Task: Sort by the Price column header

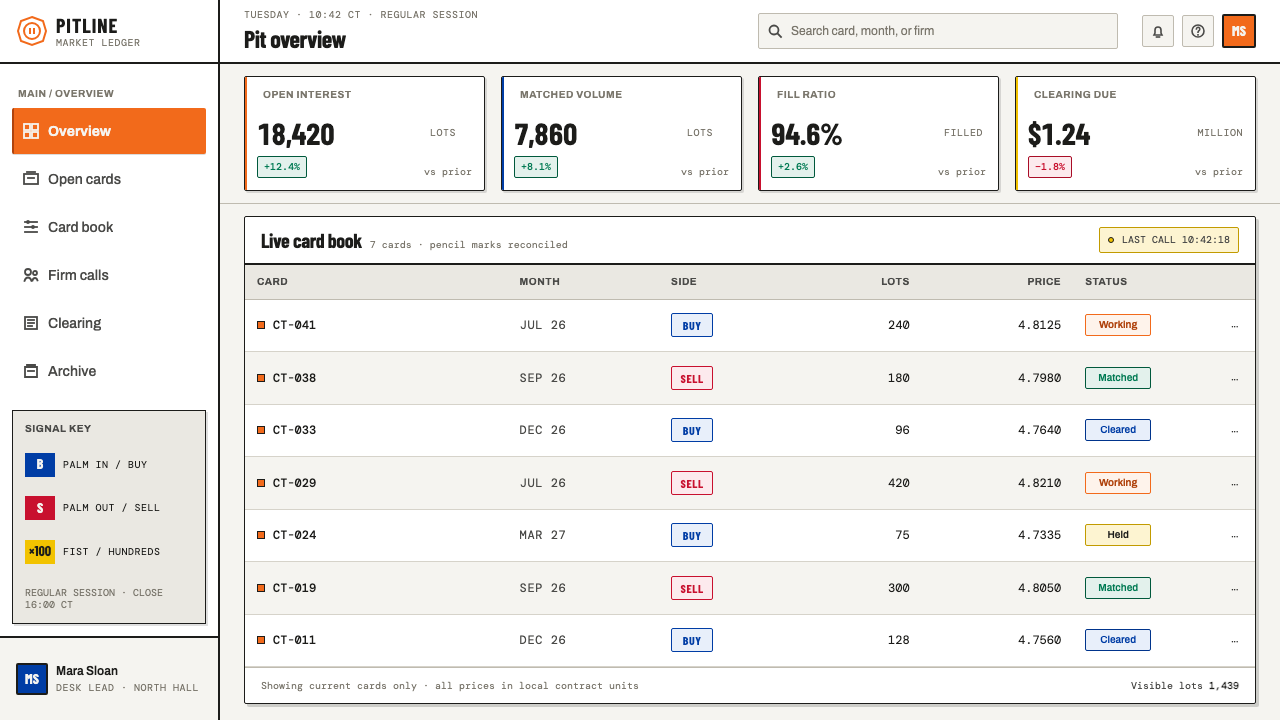Action: tap(1044, 282)
